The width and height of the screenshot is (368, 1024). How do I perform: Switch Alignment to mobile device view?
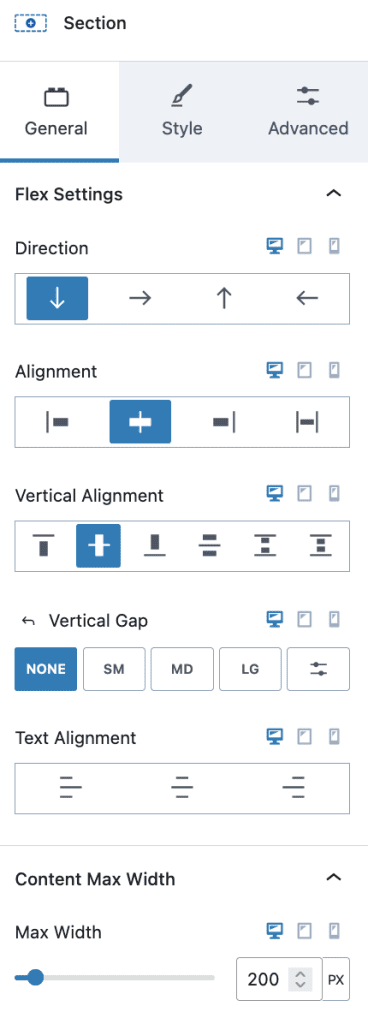(334, 370)
